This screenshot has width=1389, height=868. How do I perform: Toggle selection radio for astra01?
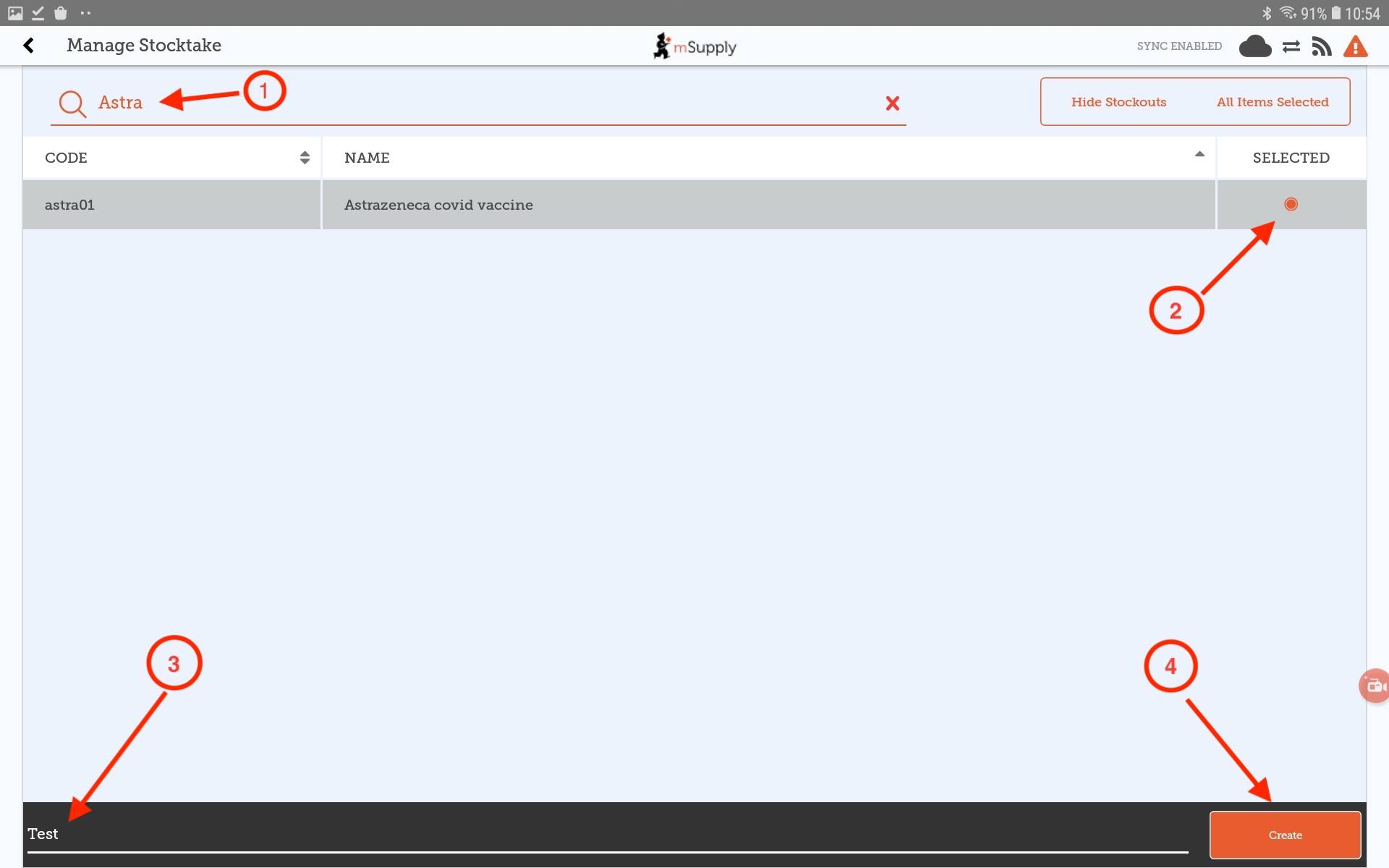pos(1291,205)
